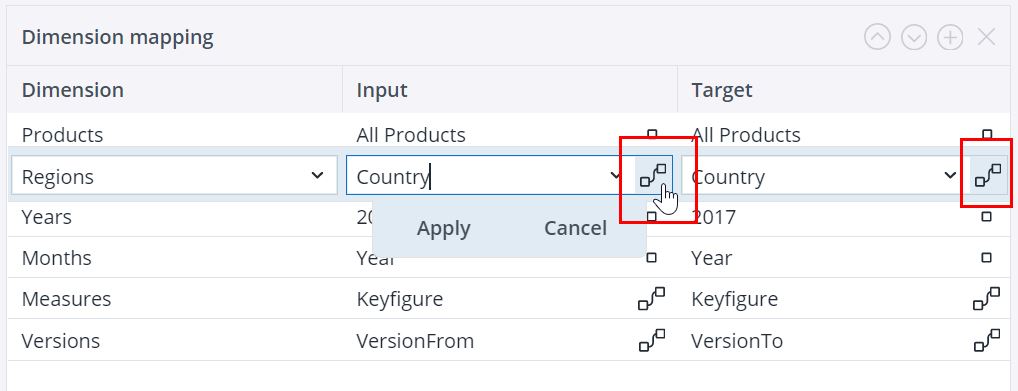
Task: Toggle single-element icon for Products Target
Action: click(987, 134)
